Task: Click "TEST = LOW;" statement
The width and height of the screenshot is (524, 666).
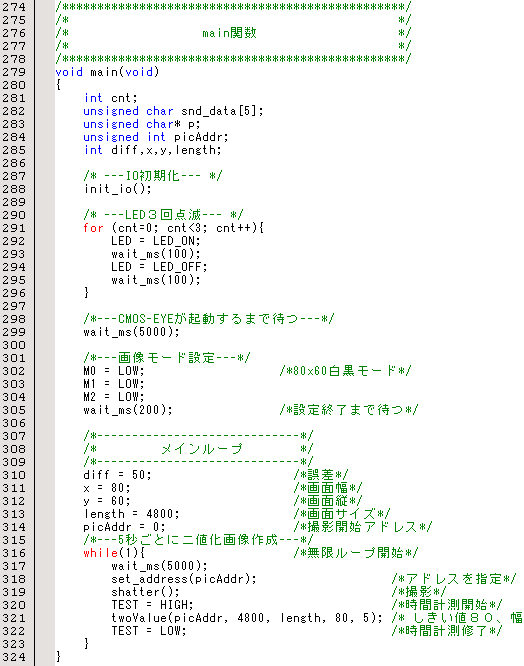Action: point(149,631)
